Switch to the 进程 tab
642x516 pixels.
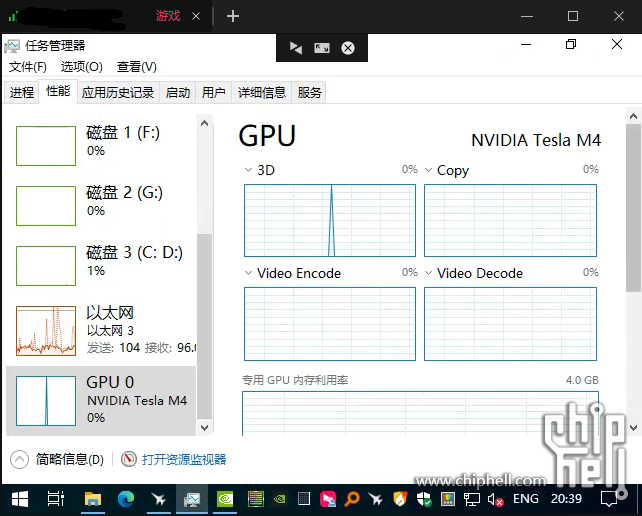[22, 92]
